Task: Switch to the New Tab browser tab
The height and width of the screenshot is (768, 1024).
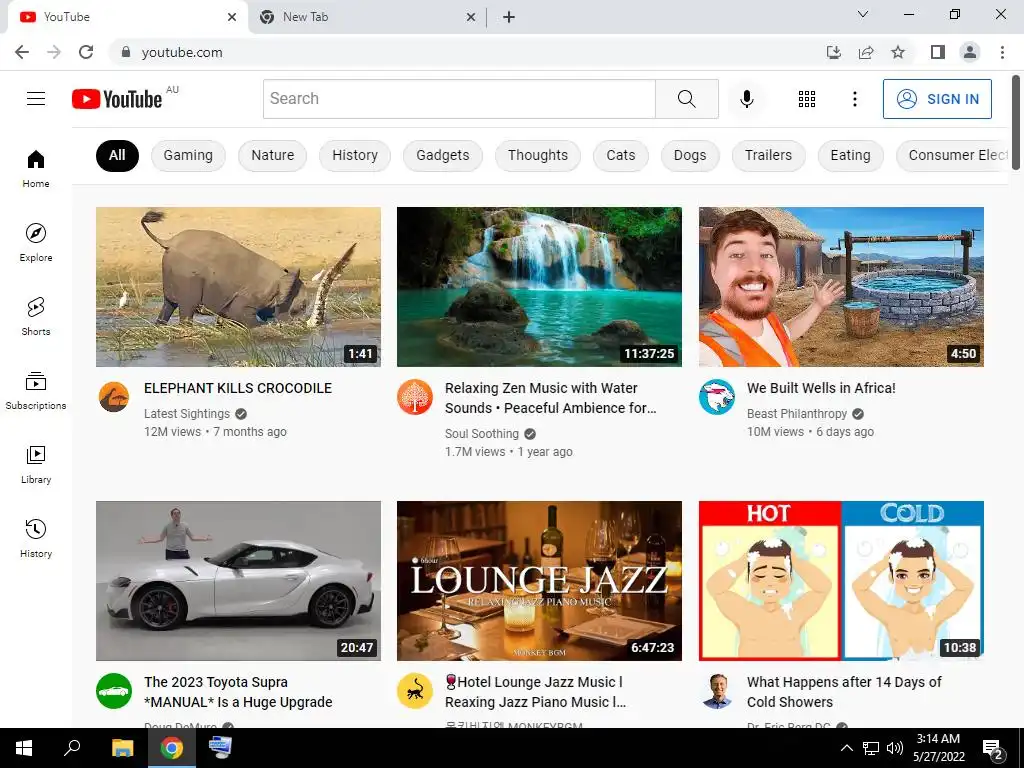Action: pos(366,17)
